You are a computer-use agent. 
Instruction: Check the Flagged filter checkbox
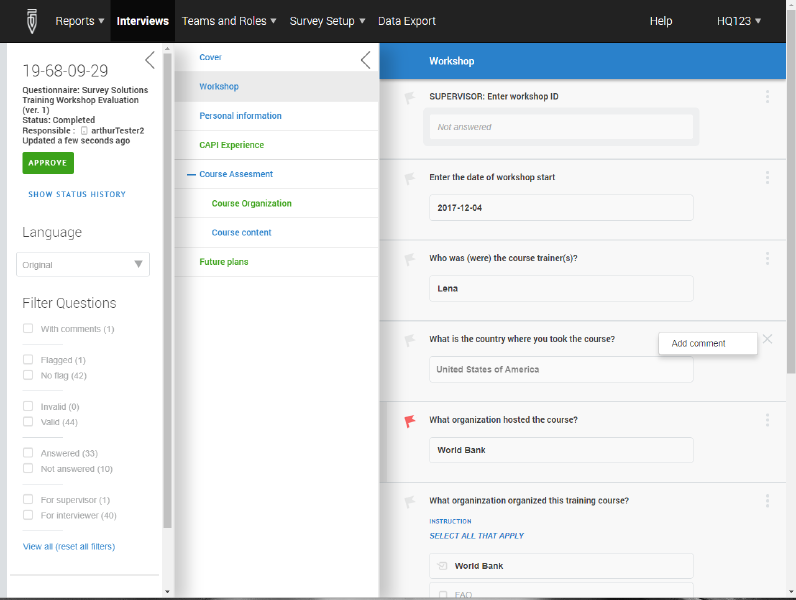29,360
